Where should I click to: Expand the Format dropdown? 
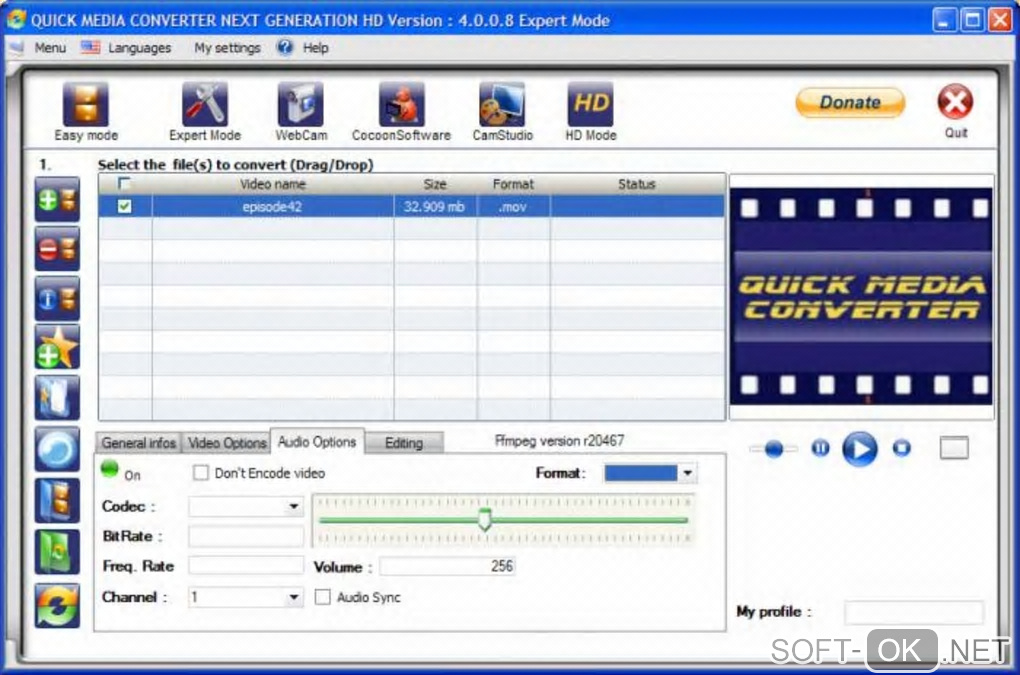(x=688, y=473)
